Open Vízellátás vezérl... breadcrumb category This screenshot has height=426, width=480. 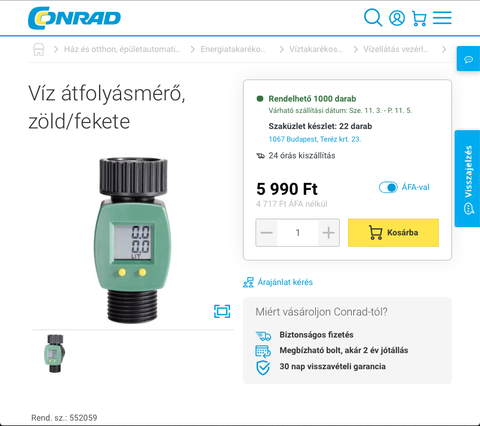pyautogui.click(x=396, y=49)
